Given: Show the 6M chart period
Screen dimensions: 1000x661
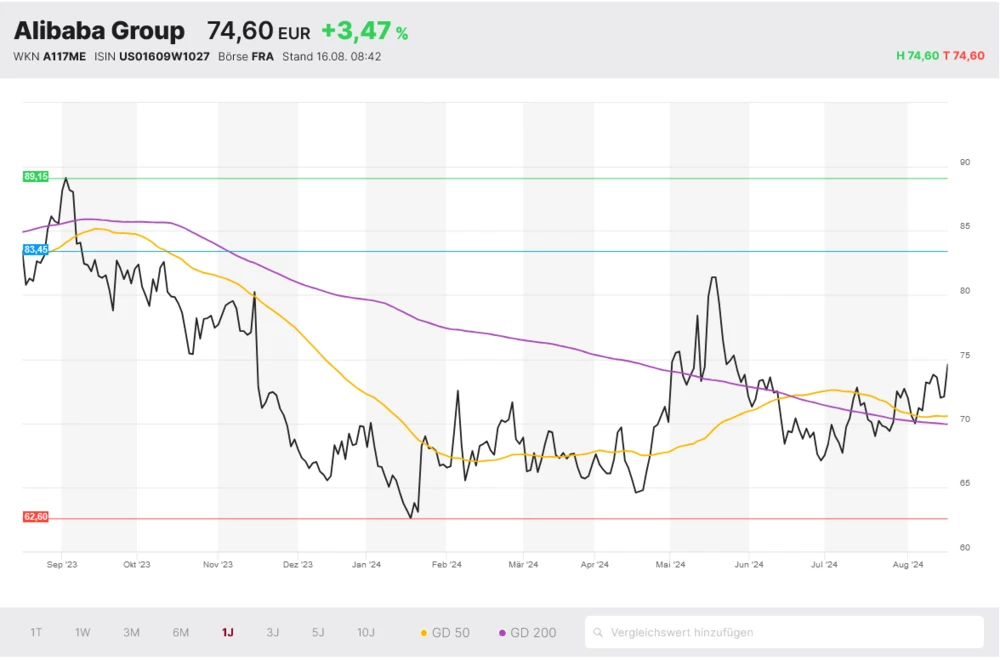Looking at the screenshot, I should (x=180, y=632).
